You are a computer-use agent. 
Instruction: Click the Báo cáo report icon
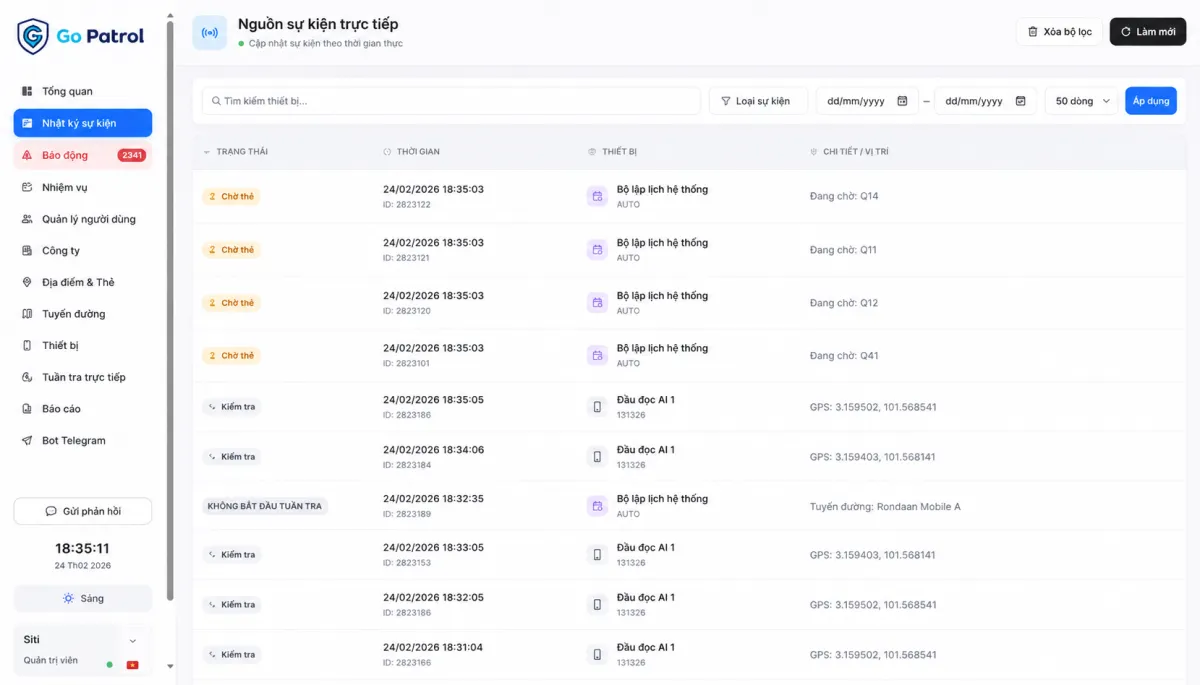[27, 409]
